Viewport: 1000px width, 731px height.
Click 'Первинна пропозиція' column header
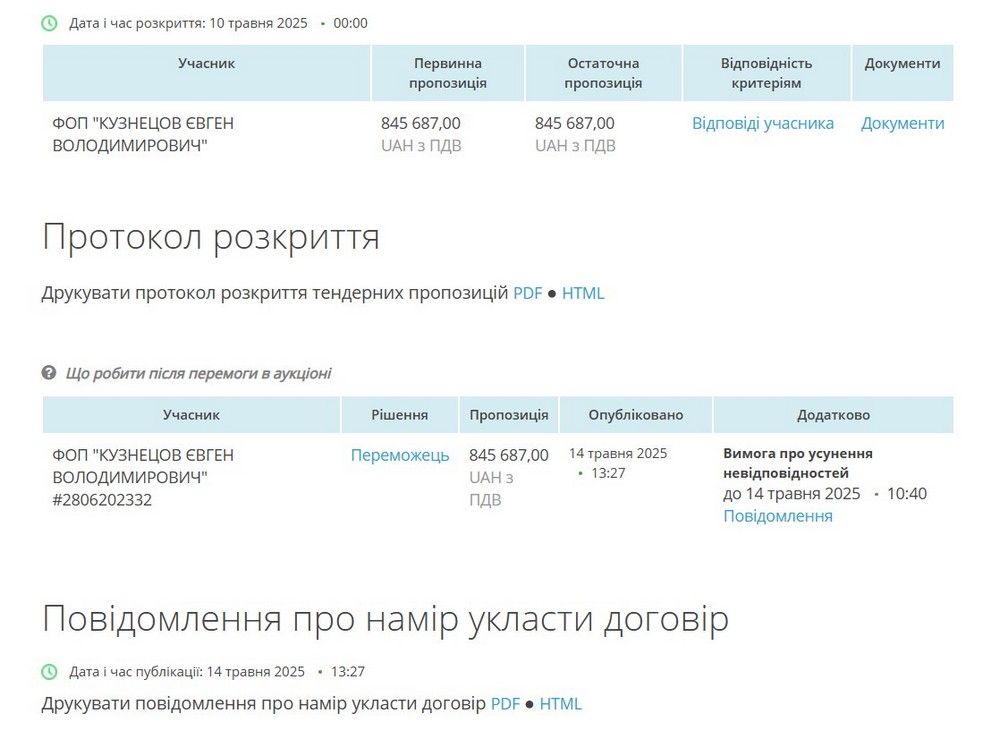(448, 73)
